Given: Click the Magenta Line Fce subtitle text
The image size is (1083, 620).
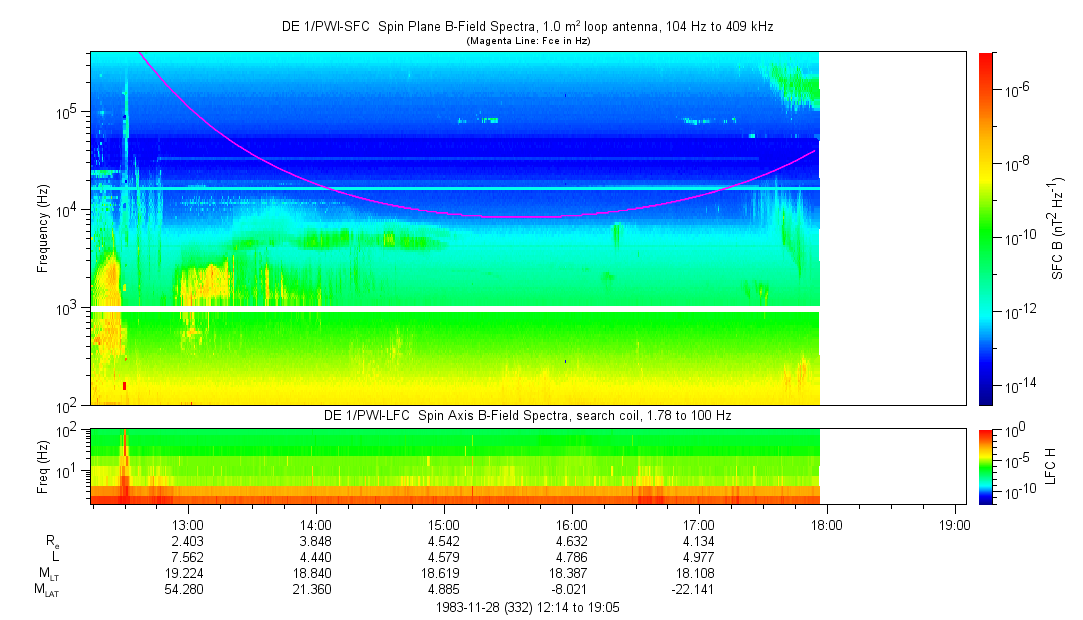Looking at the screenshot, I should point(526,41).
